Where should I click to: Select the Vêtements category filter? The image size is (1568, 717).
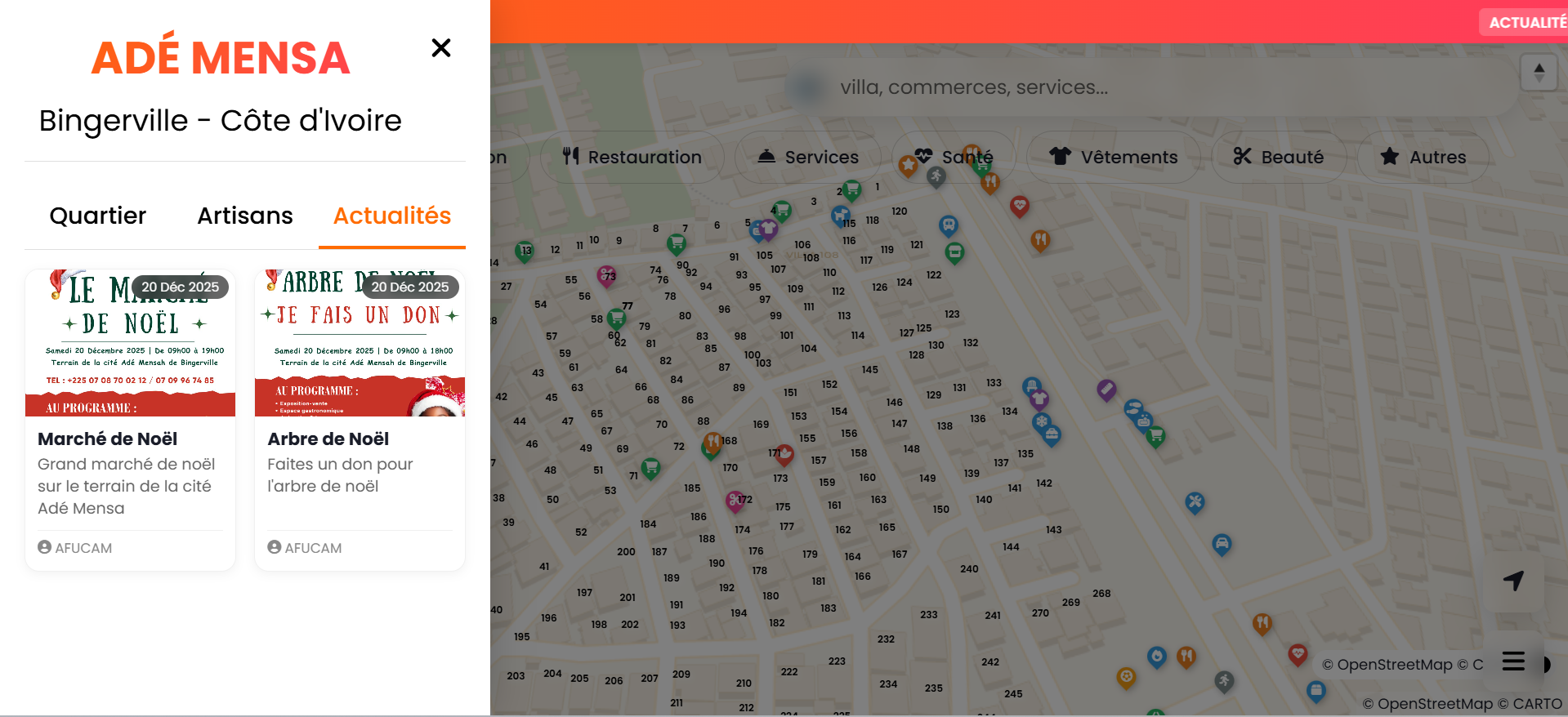coord(1113,157)
